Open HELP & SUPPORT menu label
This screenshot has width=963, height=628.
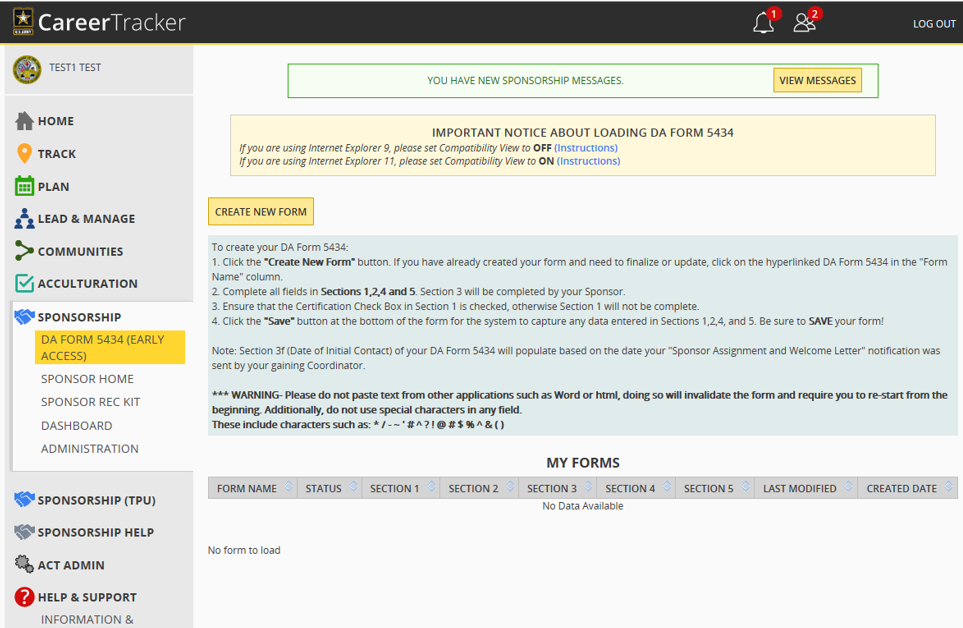tap(87, 597)
